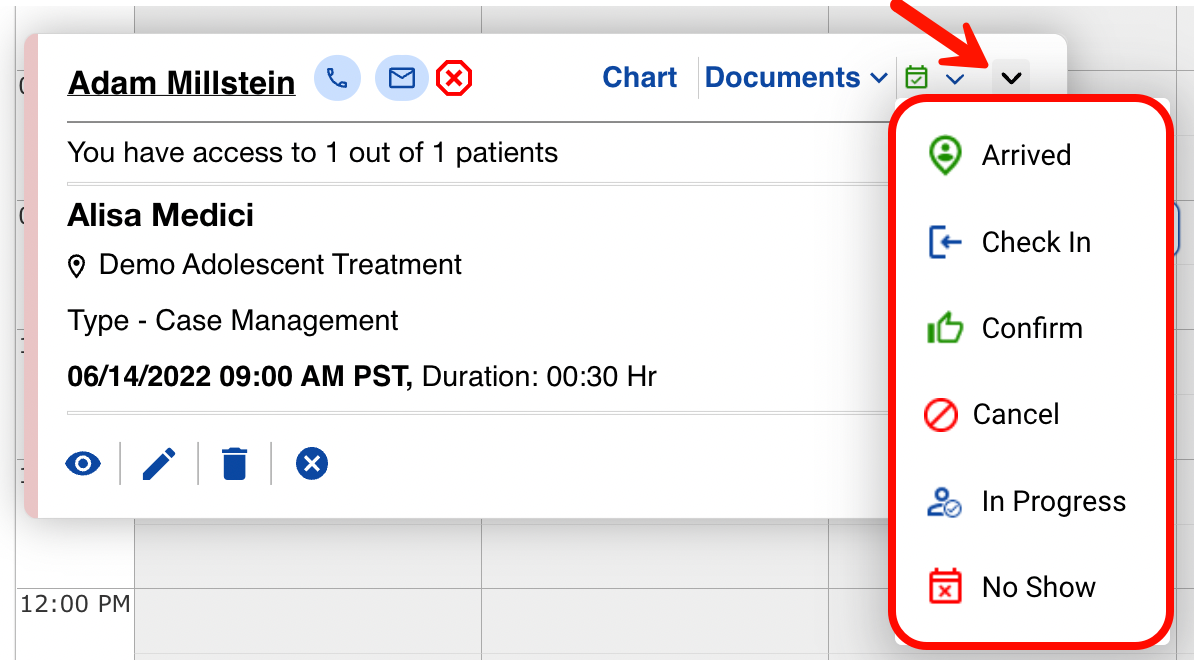1194x660 pixels.
Task: Collapse the black chevron status menu
Action: click(1012, 77)
